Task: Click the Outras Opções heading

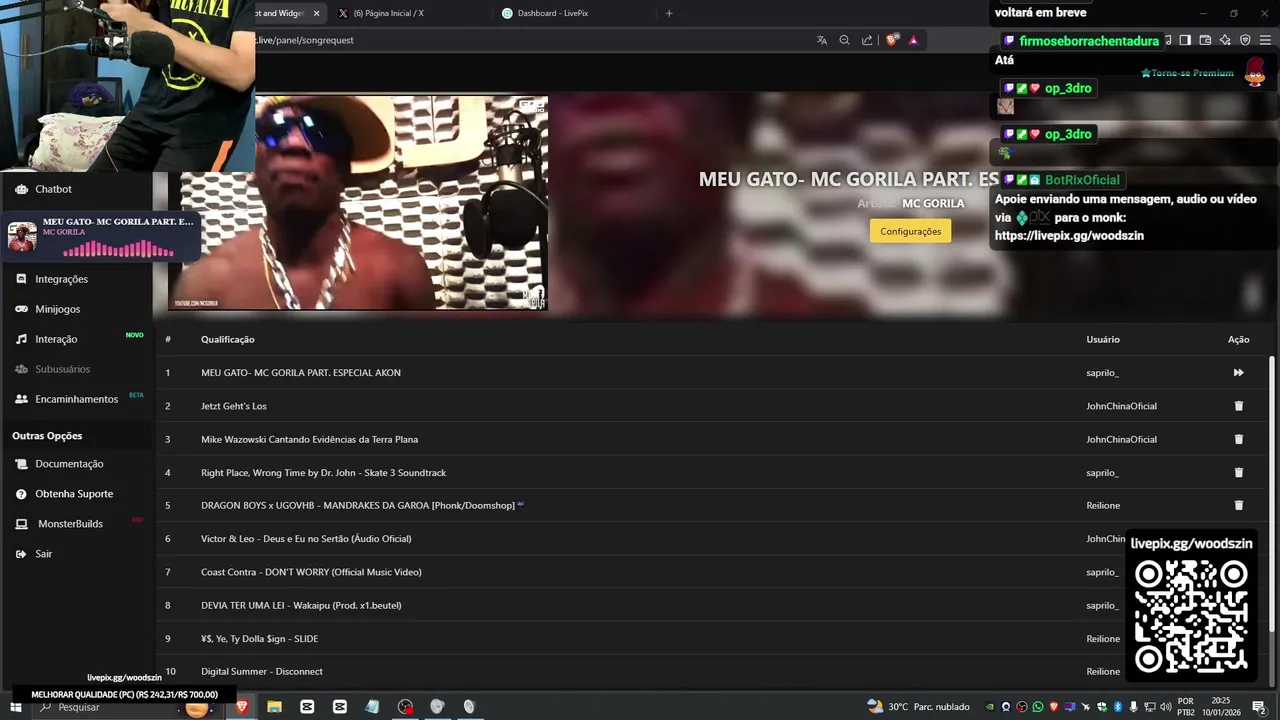Action: 47,436
